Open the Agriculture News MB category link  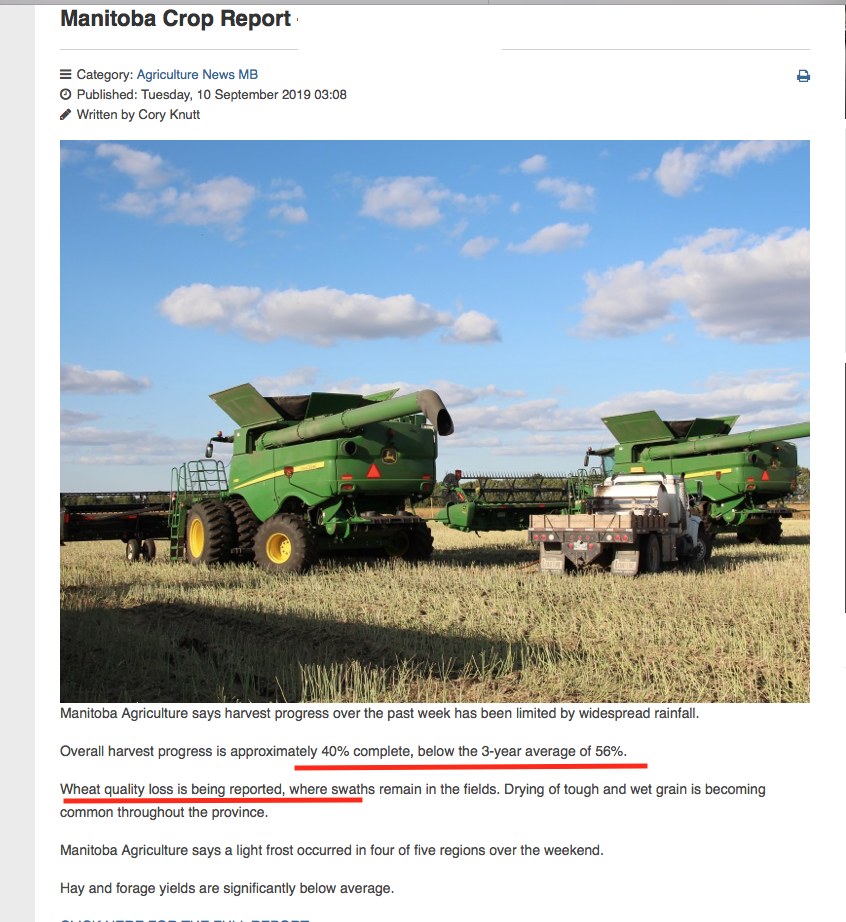coord(198,75)
